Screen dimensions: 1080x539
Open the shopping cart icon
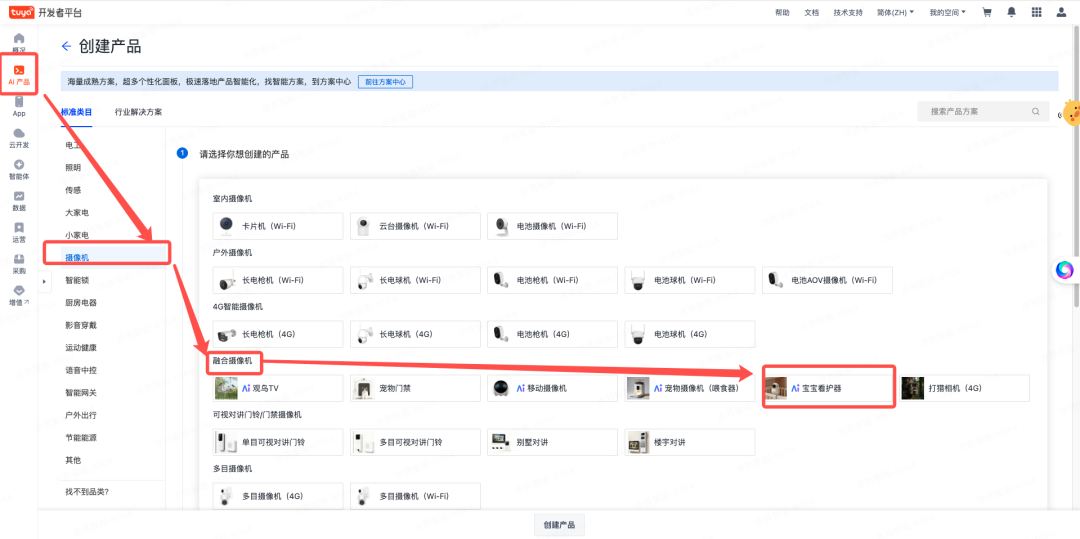click(x=987, y=12)
